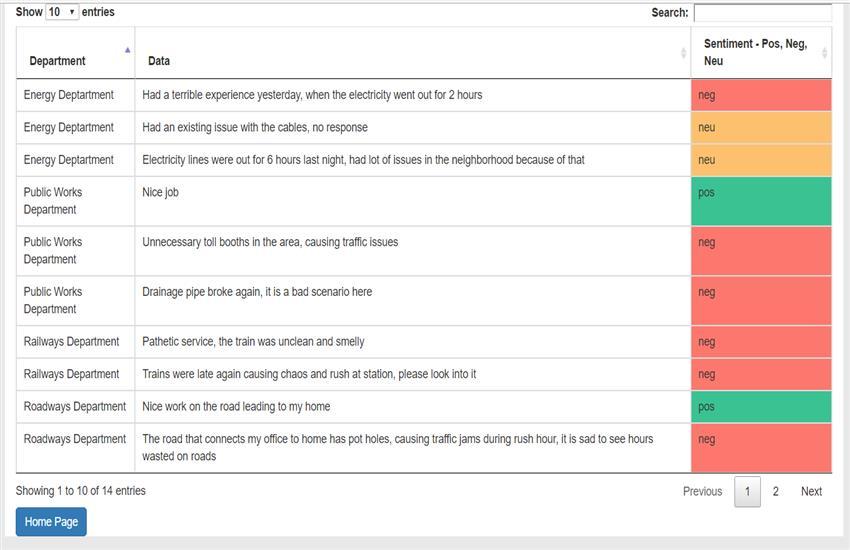Sort by Department column sort arrow
The width and height of the screenshot is (850, 550).
click(x=127, y=50)
